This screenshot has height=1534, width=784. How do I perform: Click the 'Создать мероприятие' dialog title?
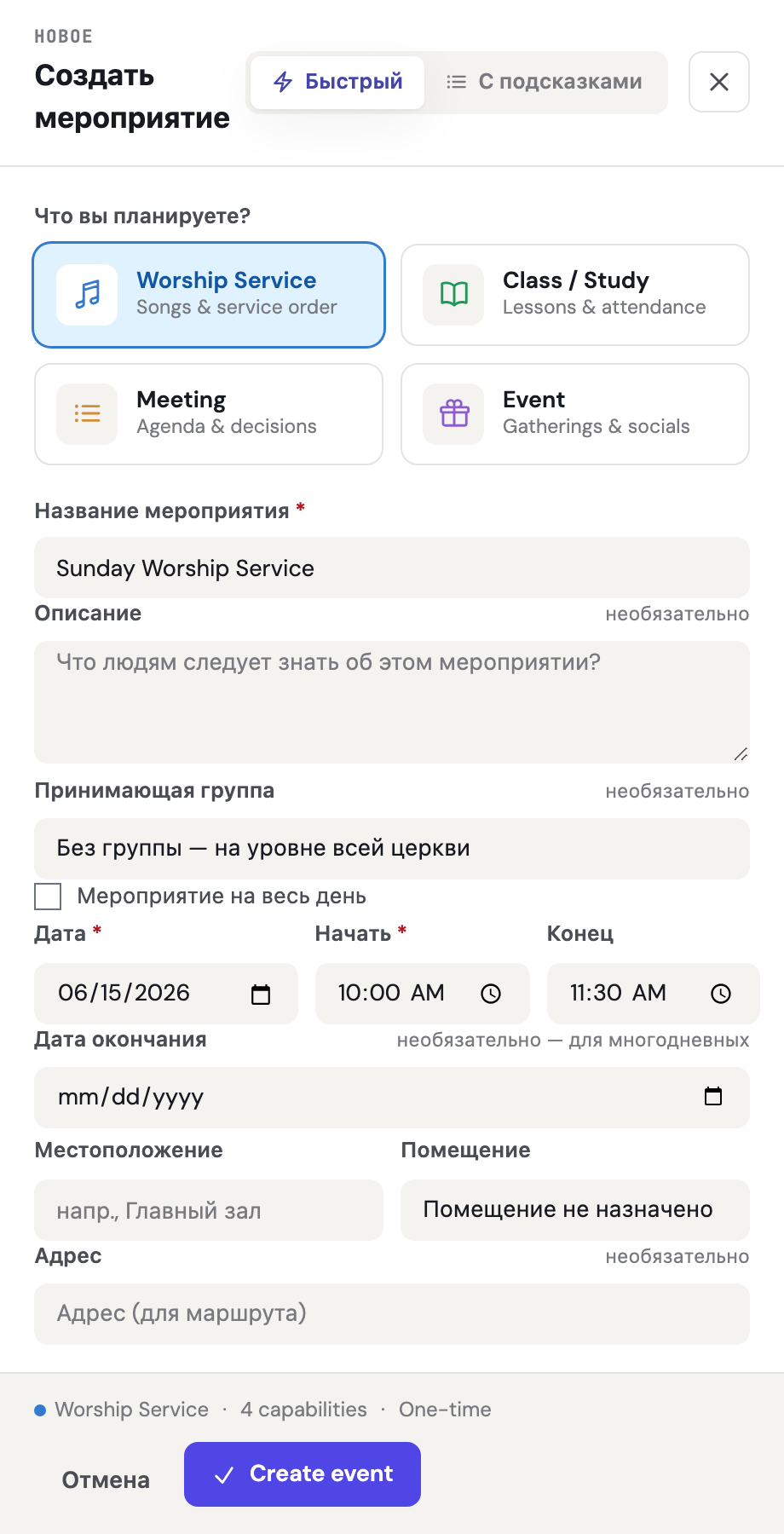point(132,96)
